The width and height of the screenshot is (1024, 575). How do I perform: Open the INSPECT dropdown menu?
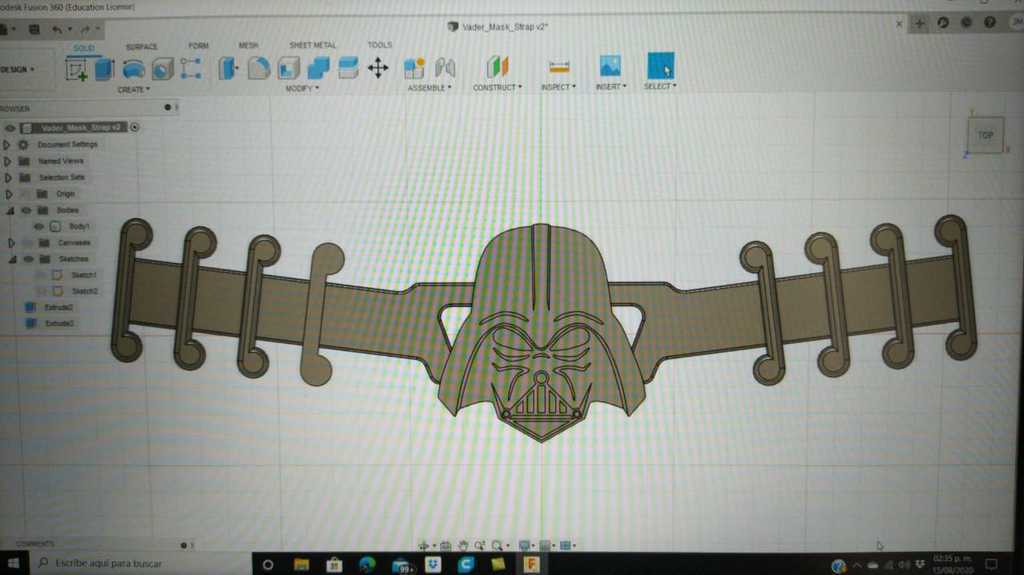point(558,87)
